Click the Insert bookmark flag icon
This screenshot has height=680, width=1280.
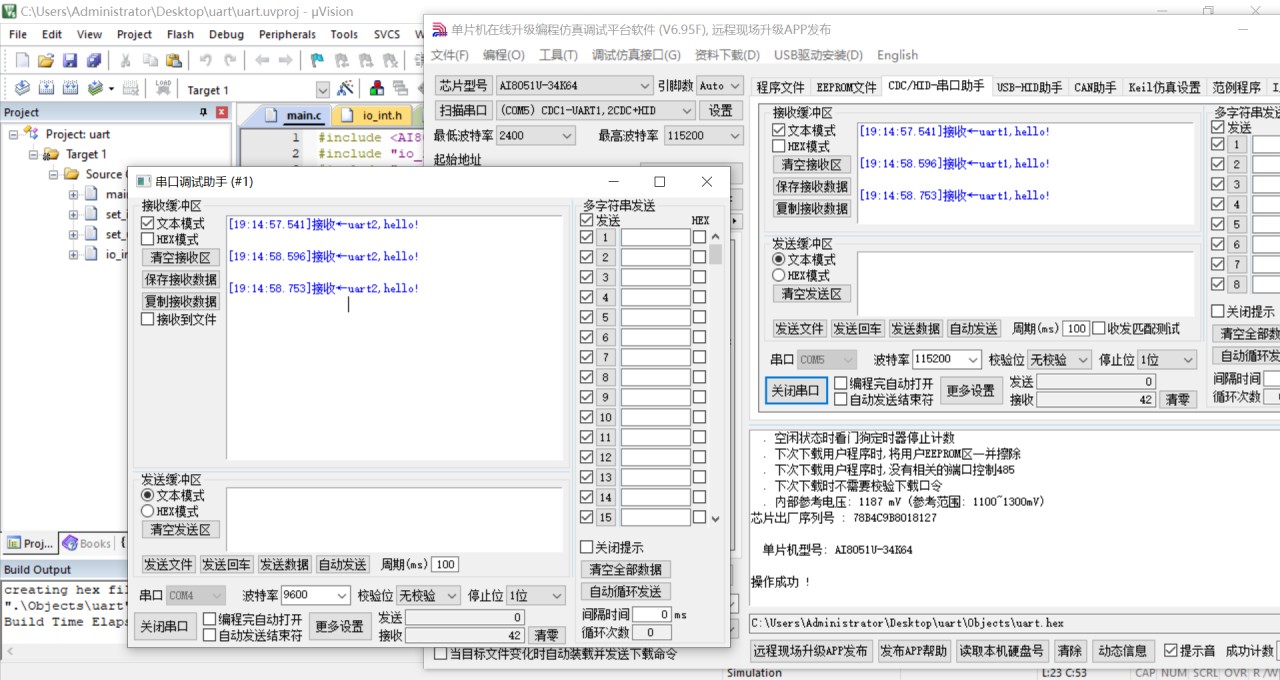316,60
